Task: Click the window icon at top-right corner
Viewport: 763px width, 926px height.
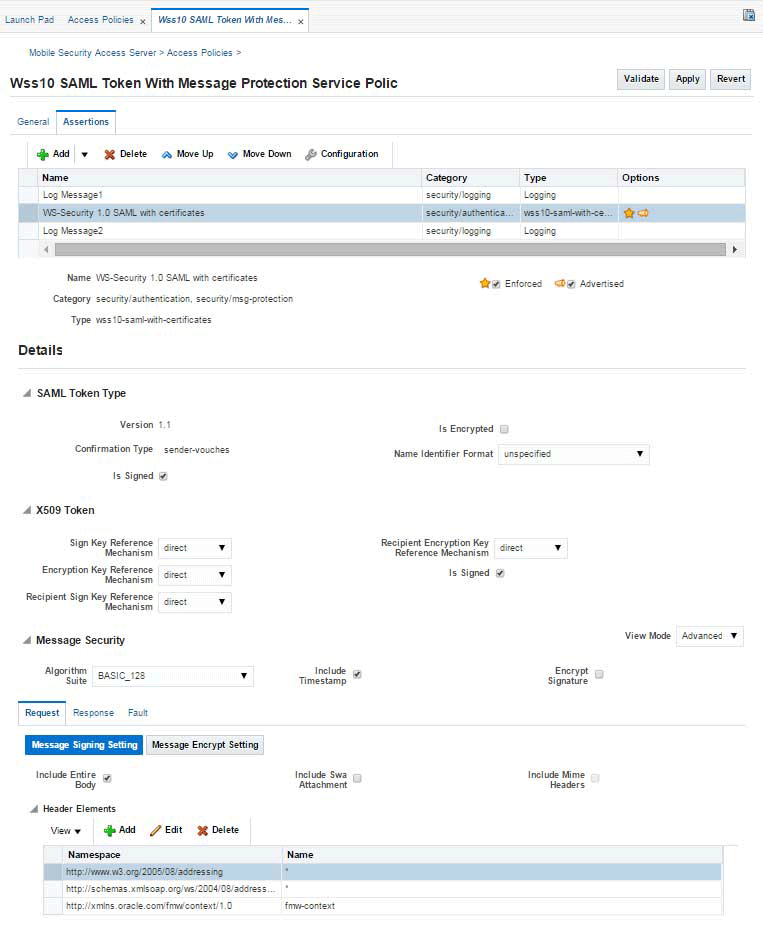Action: click(749, 15)
